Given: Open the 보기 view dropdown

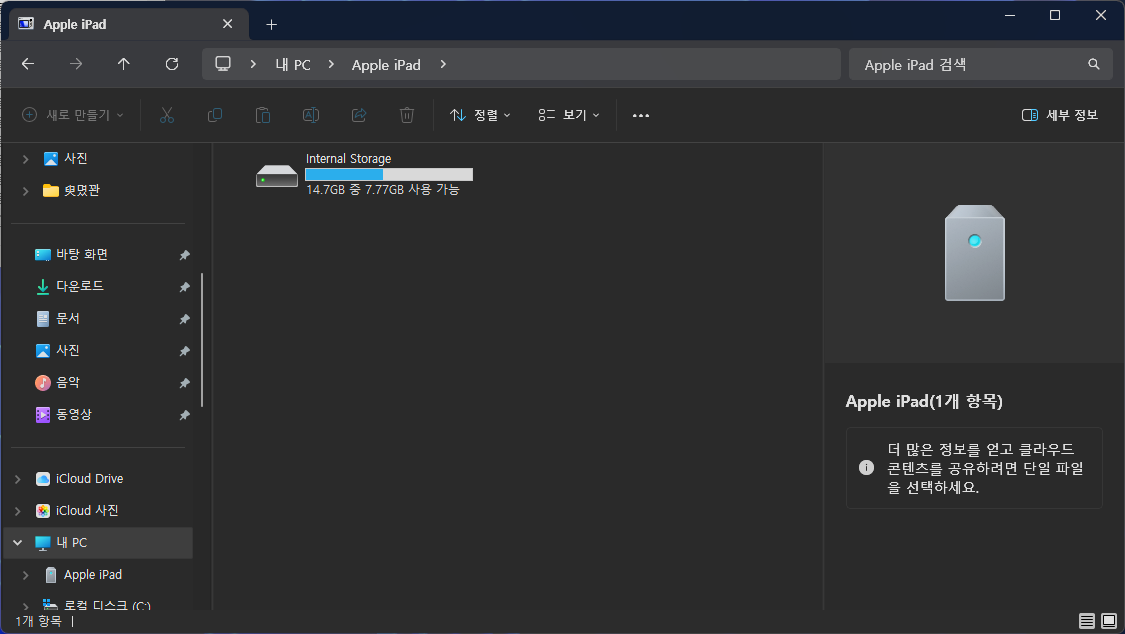Looking at the screenshot, I should click(x=569, y=115).
